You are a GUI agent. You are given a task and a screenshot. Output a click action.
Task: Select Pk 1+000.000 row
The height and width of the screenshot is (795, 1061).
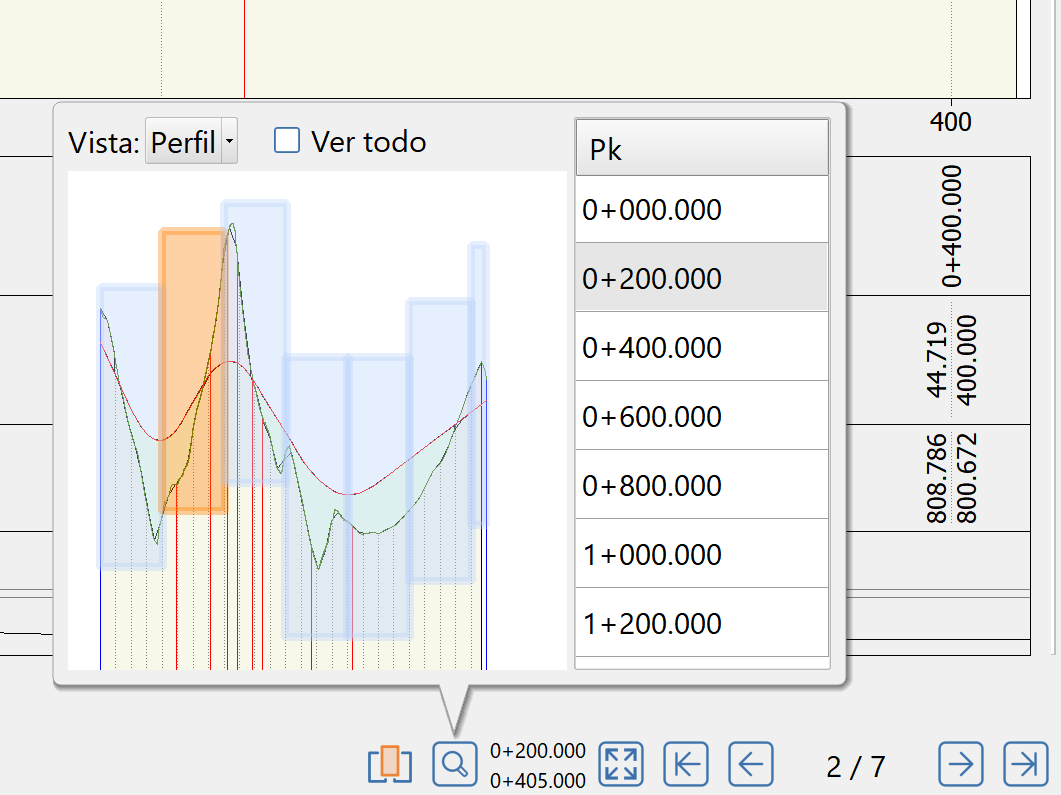701,554
